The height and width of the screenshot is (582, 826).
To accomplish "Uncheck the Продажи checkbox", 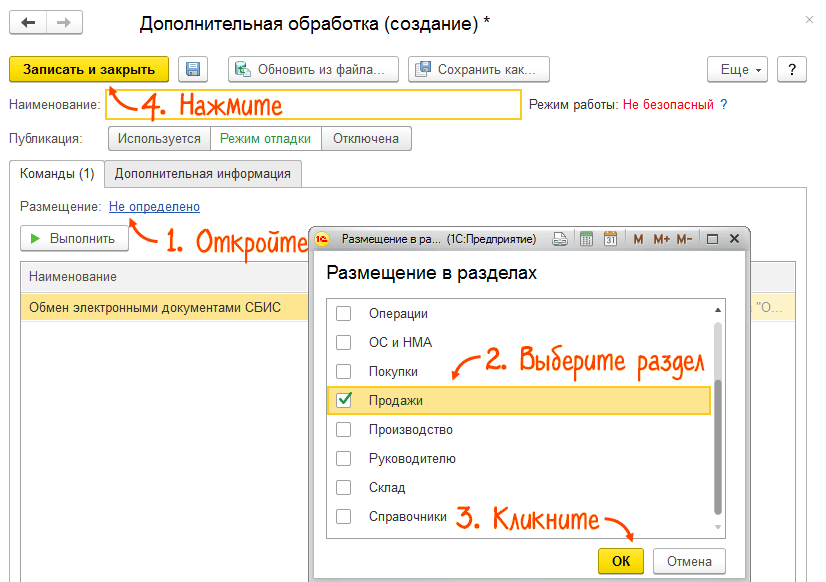I will coord(344,400).
